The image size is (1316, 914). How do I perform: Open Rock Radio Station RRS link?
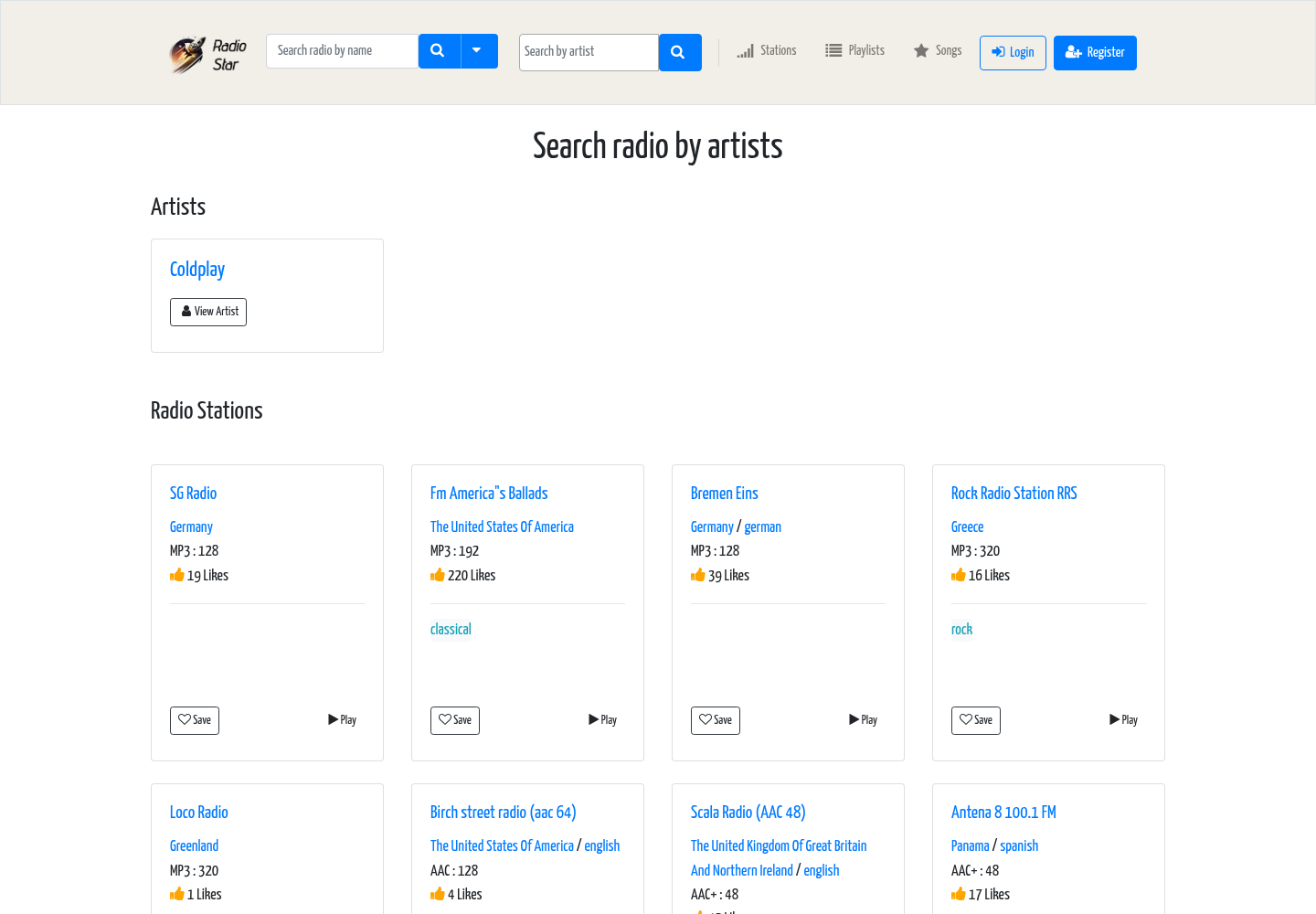pyautogui.click(x=1014, y=493)
